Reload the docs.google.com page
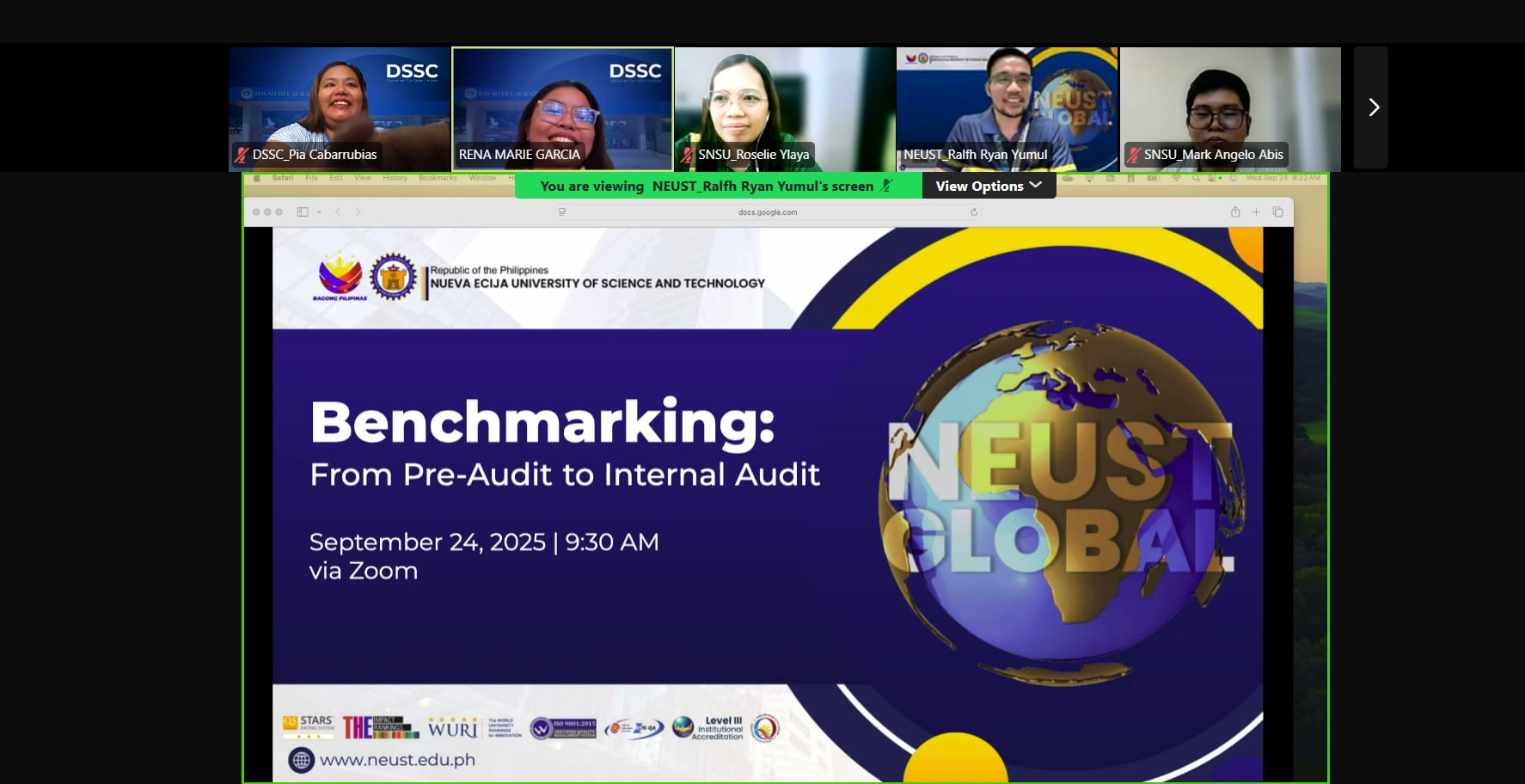Image resolution: width=1525 pixels, height=784 pixels. click(x=974, y=211)
